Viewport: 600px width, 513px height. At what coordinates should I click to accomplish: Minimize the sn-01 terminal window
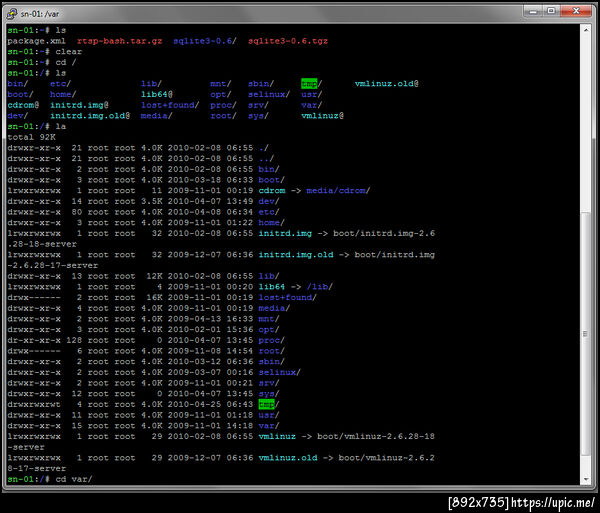tap(533, 11)
